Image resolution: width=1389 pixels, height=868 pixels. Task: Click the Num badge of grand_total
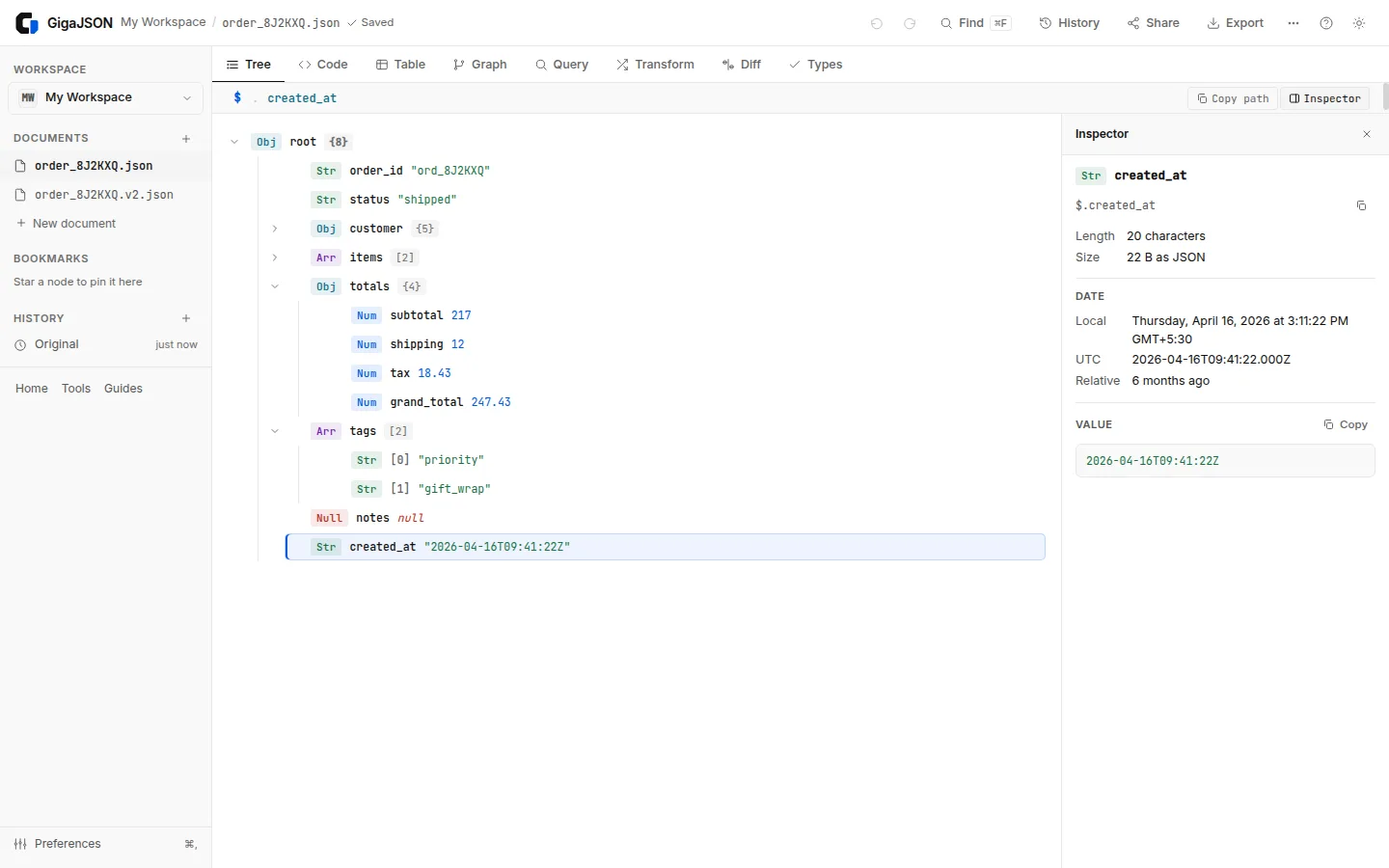(x=367, y=402)
